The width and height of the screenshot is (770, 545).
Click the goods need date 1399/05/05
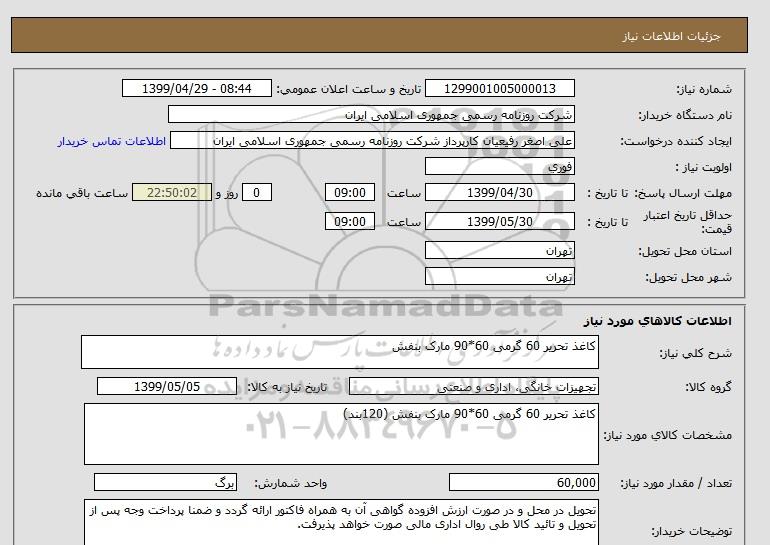tap(167, 386)
